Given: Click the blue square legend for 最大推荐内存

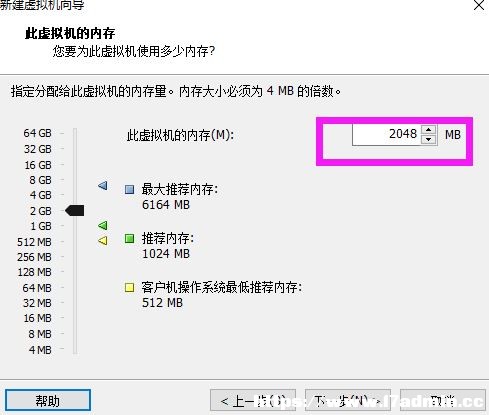Looking at the screenshot, I should pyautogui.click(x=129, y=190).
